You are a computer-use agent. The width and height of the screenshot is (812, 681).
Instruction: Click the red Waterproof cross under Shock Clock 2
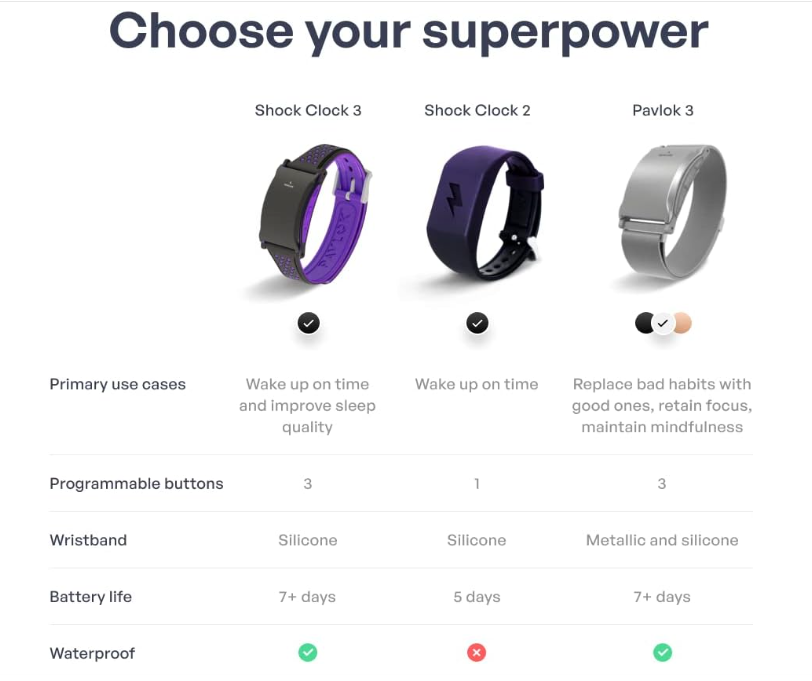tap(477, 652)
